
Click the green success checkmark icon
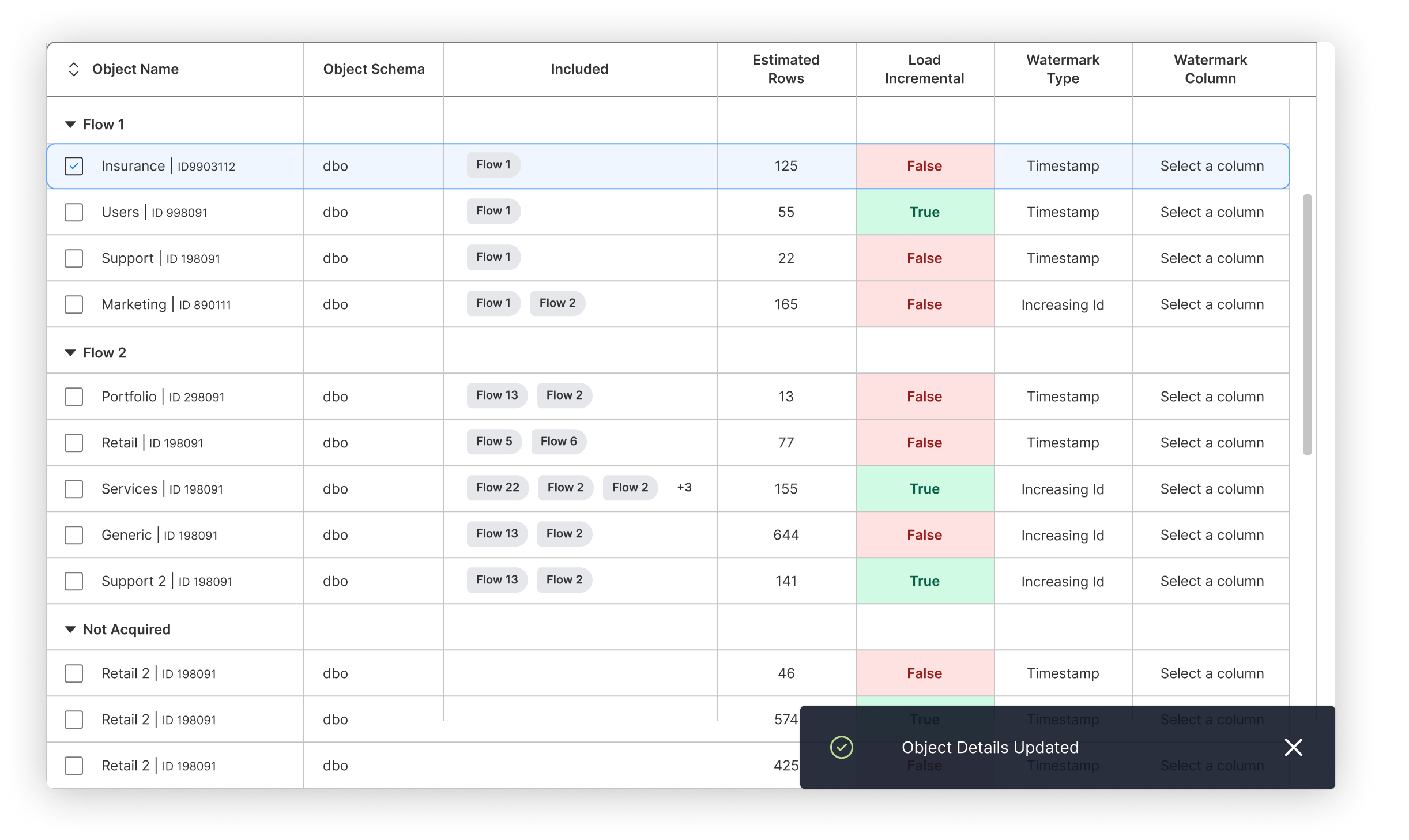(x=841, y=747)
